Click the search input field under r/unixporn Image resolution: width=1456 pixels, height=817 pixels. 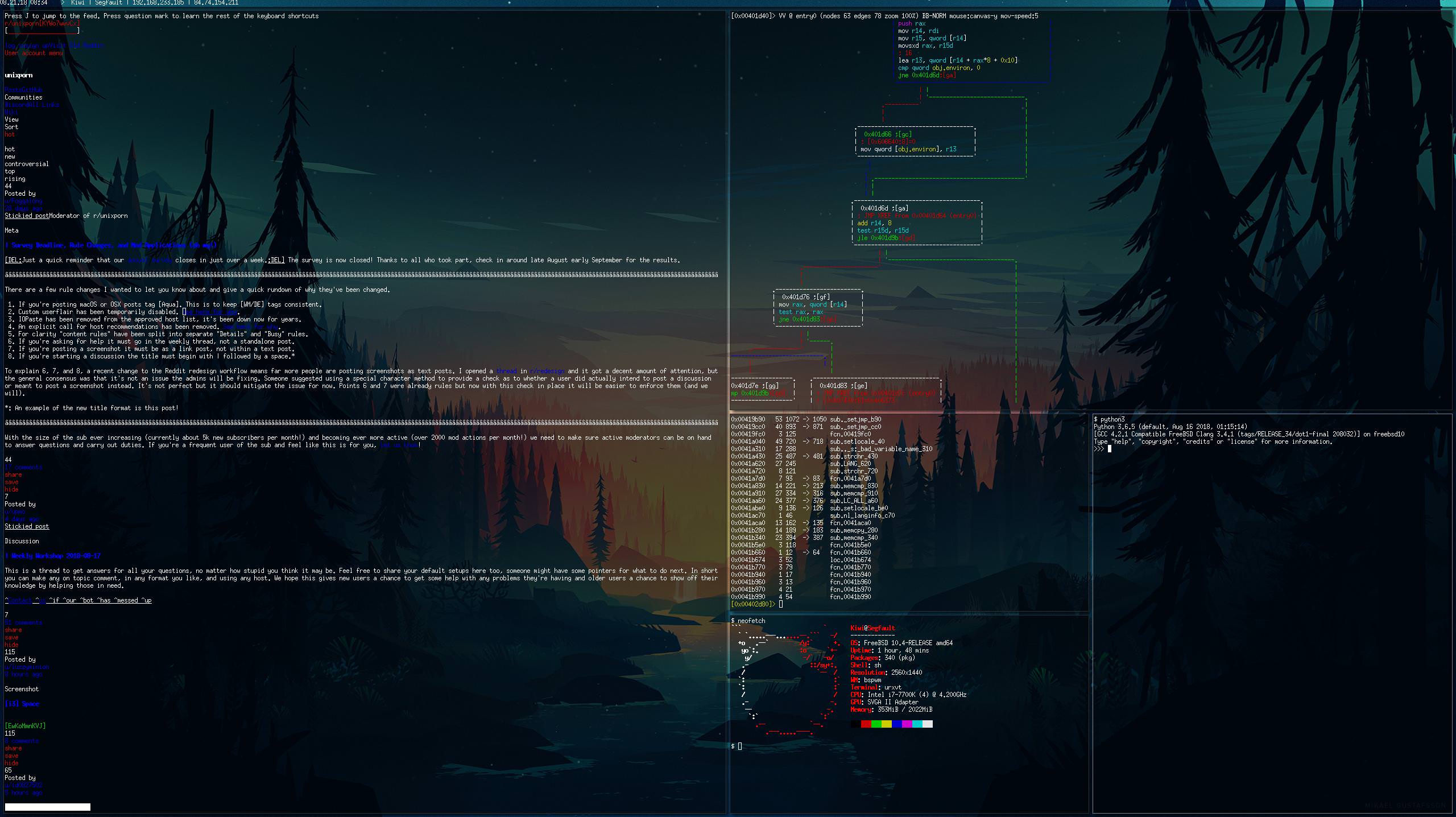pyautogui.click(x=43, y=31)
